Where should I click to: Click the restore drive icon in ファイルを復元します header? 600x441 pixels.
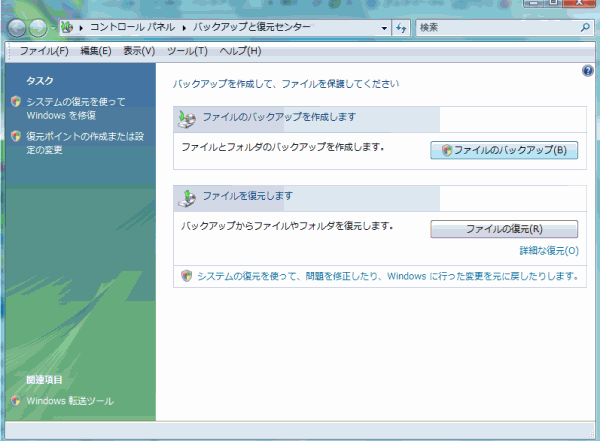187,198
